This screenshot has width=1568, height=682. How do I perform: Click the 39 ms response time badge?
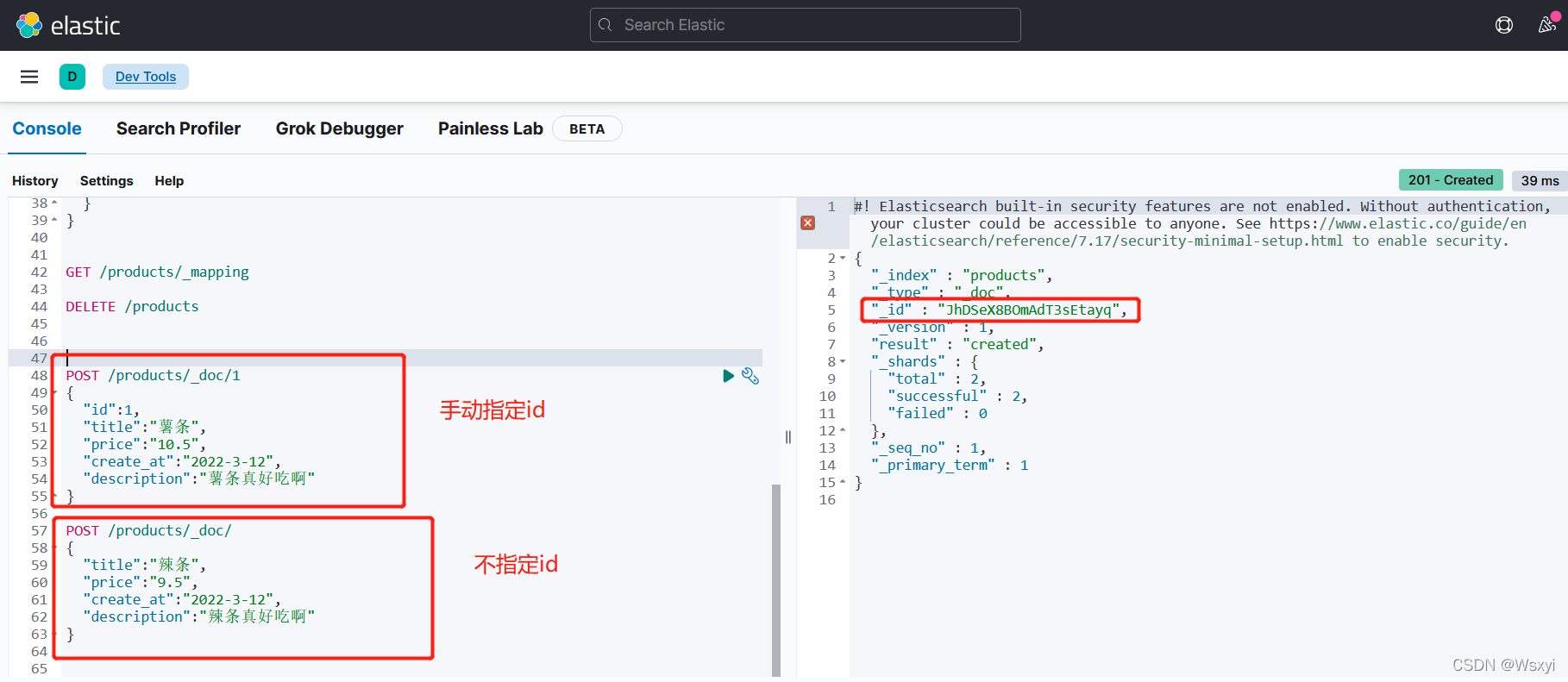point(1540,180)
